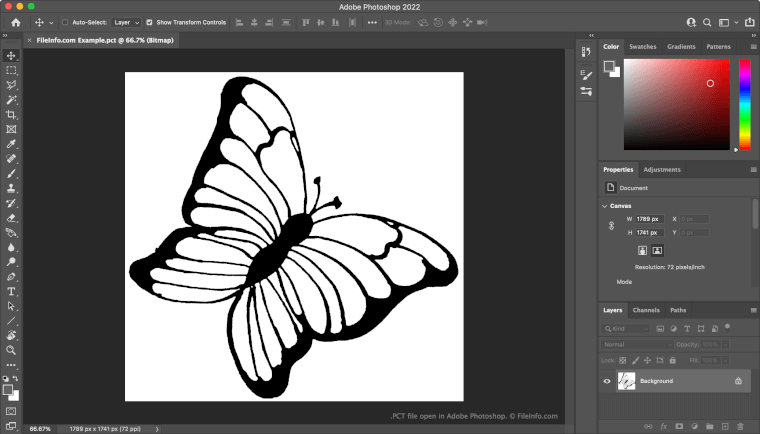Select the Zoom tool

(x=11, y=350)
